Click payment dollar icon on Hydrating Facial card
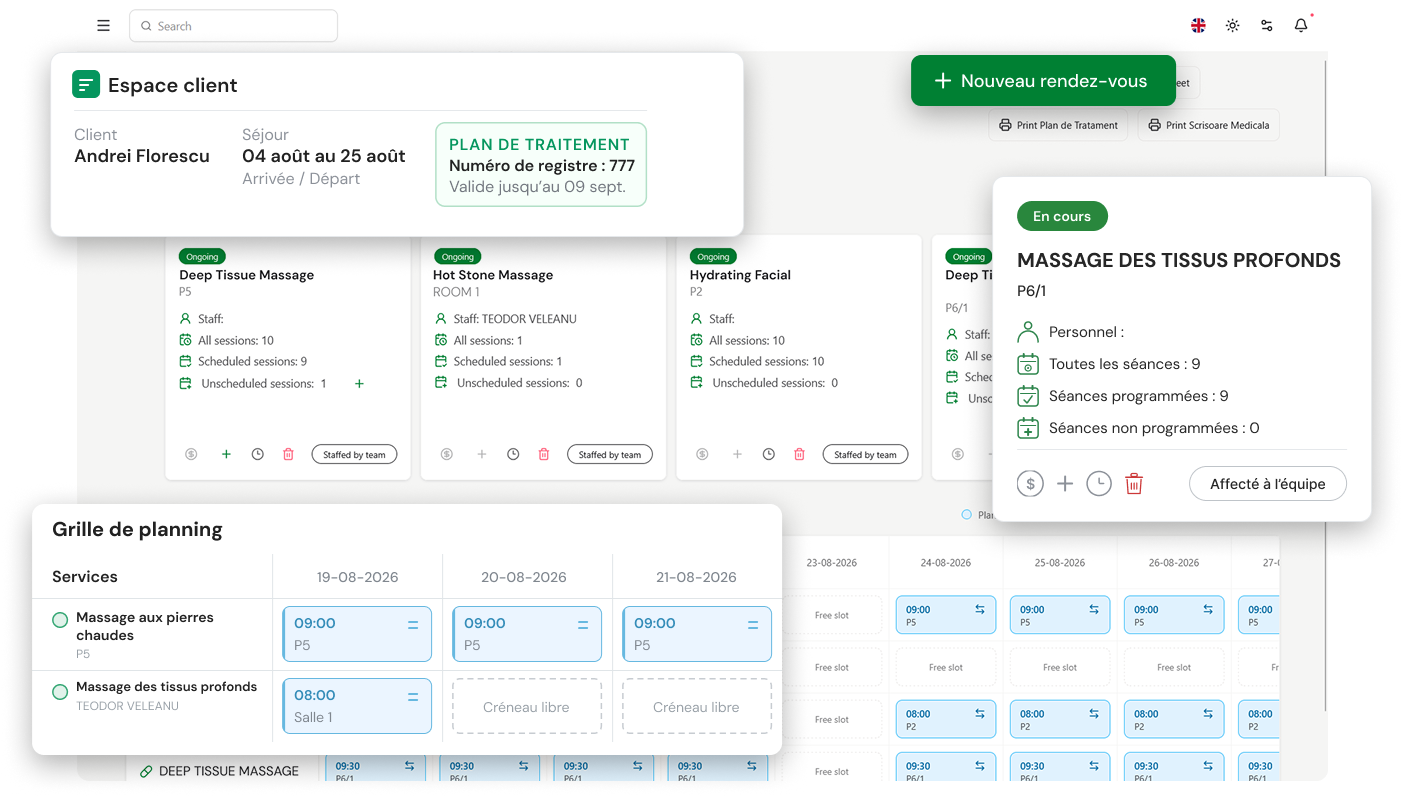 (x=702, y=454)
